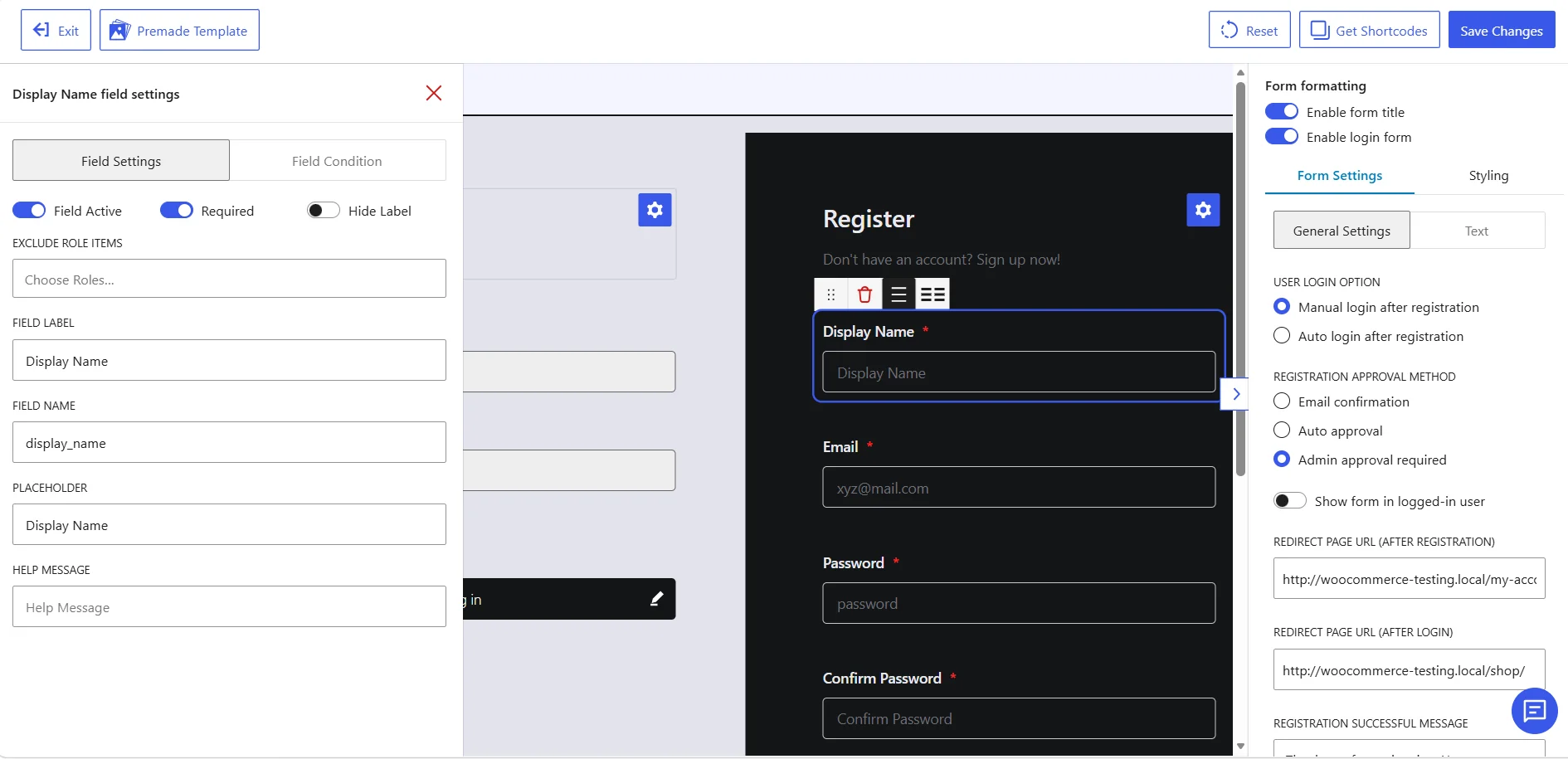Switch to the Field Condition tab

point(337,161)
